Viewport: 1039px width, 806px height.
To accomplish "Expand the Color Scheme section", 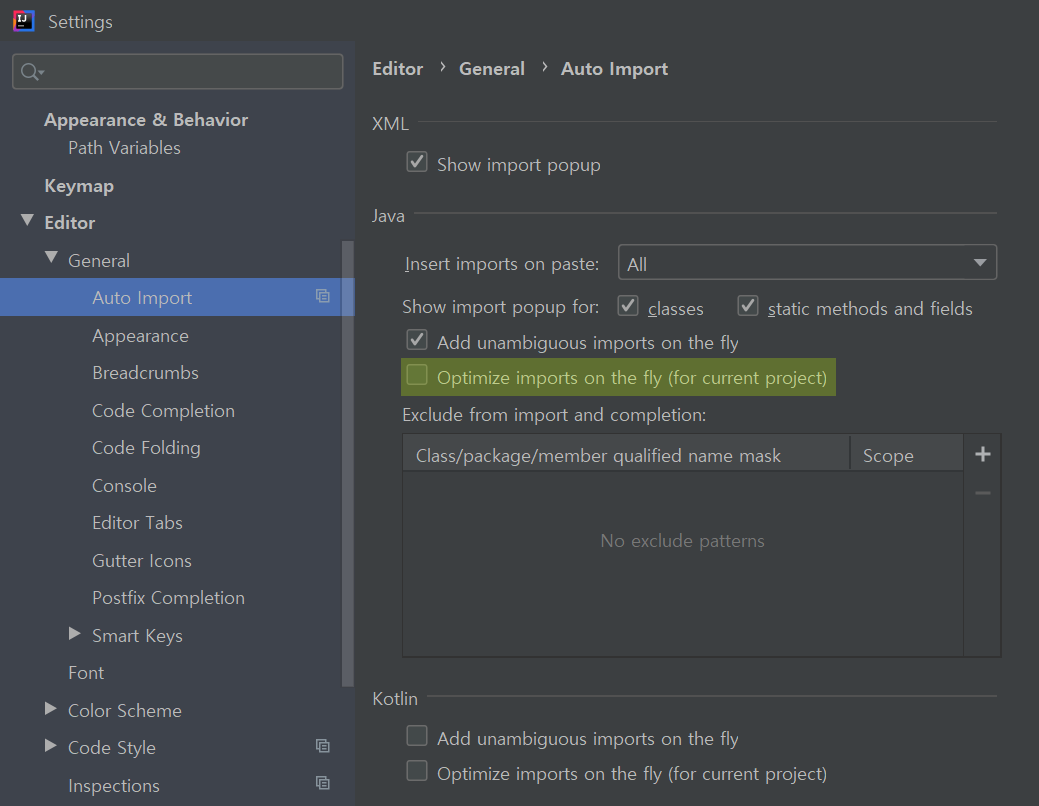I will coord(51,710).
